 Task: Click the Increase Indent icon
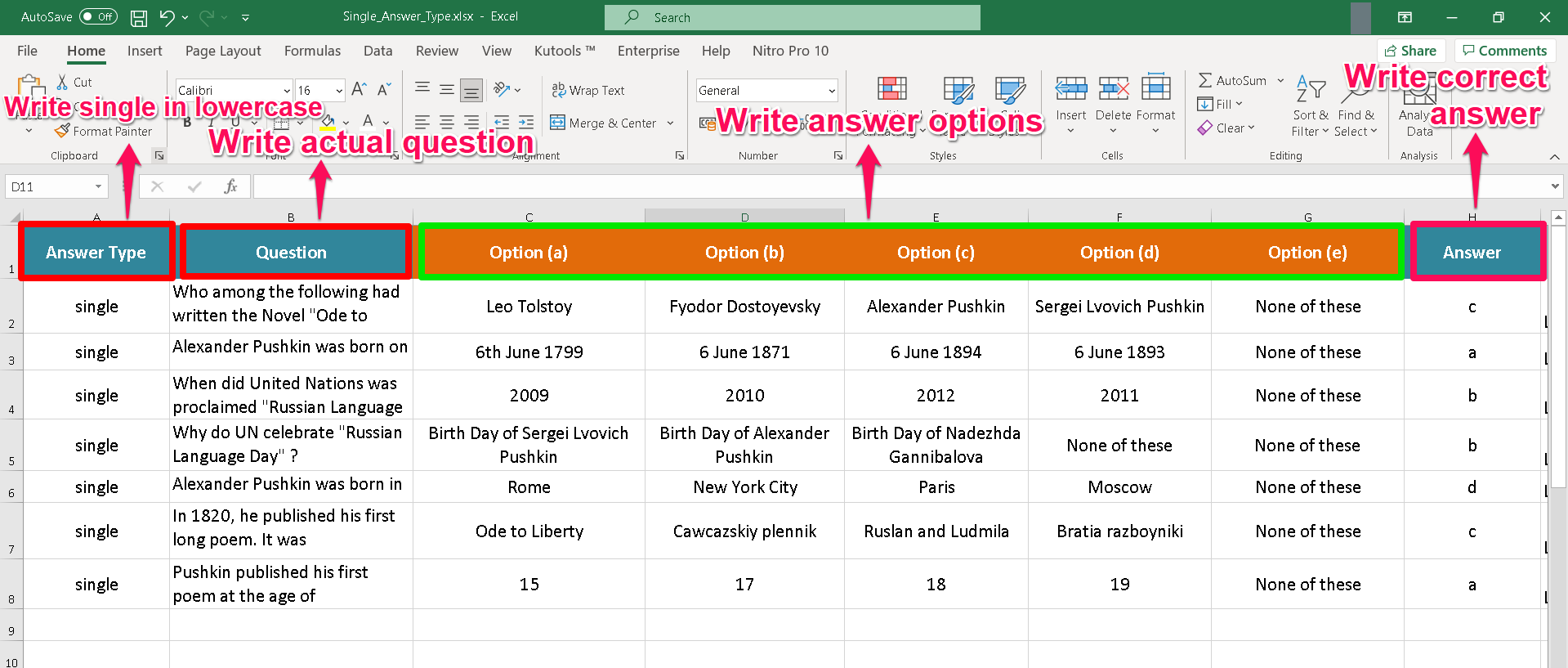point(526,123)
